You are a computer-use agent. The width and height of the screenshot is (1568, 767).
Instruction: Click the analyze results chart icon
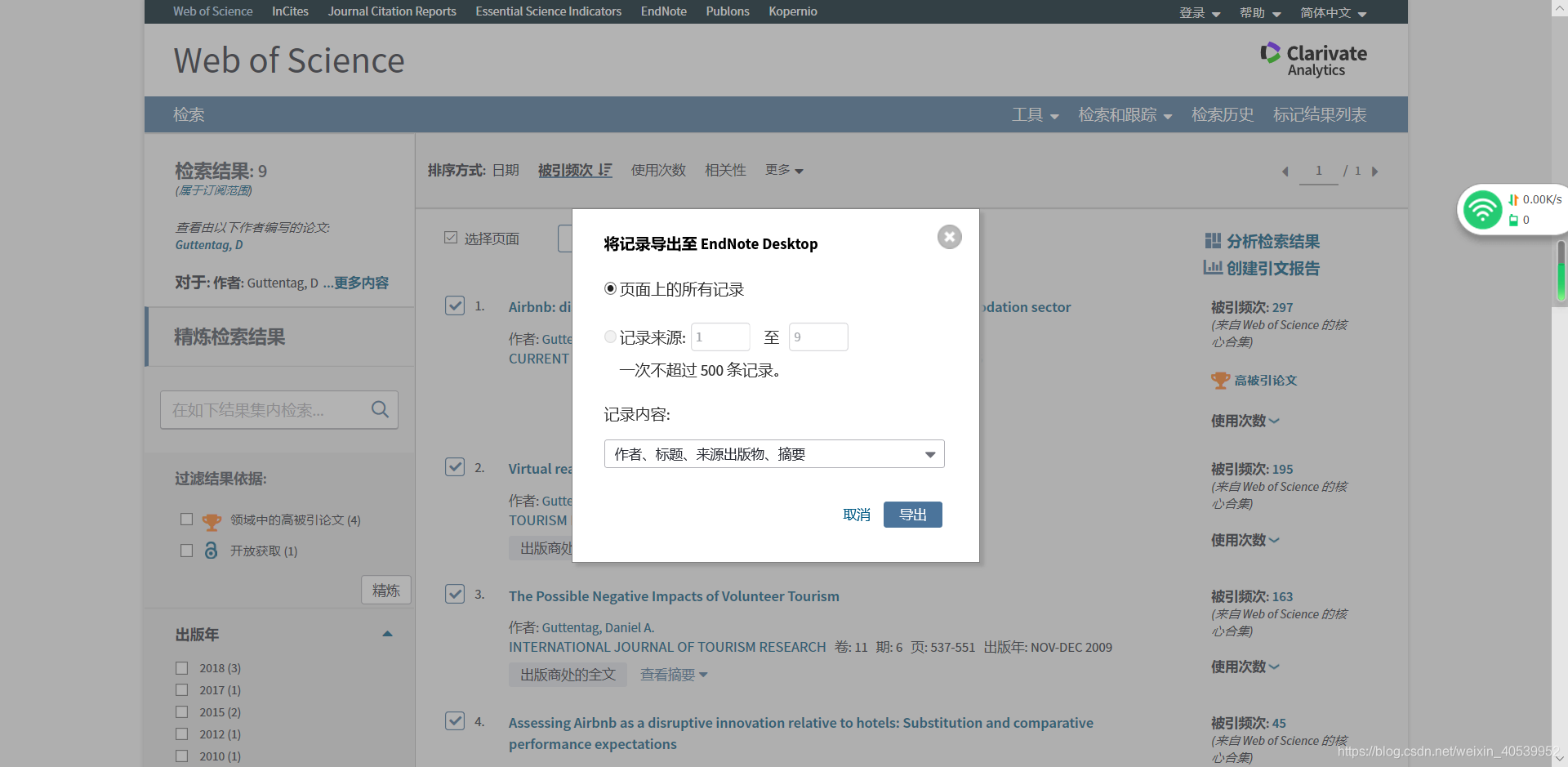pyautogui.click(x=1213, y=241)
